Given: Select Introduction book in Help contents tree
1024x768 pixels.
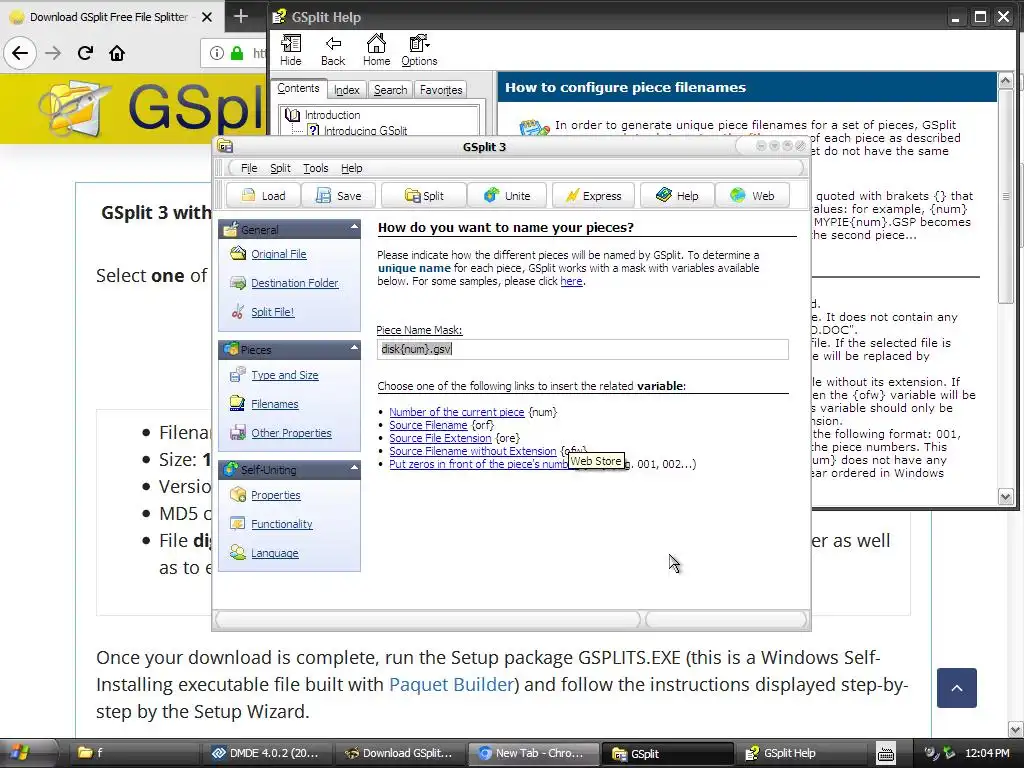Looking at the screenshot, I should [x=332, y=115].
